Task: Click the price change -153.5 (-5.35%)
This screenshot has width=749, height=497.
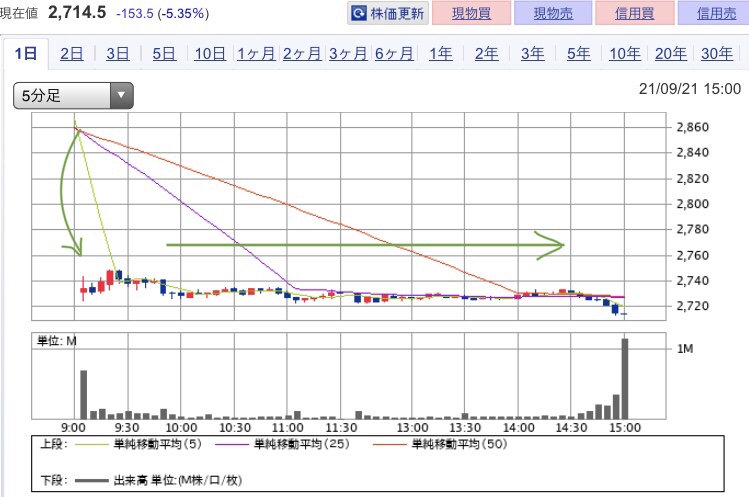Action: [163, 13]
